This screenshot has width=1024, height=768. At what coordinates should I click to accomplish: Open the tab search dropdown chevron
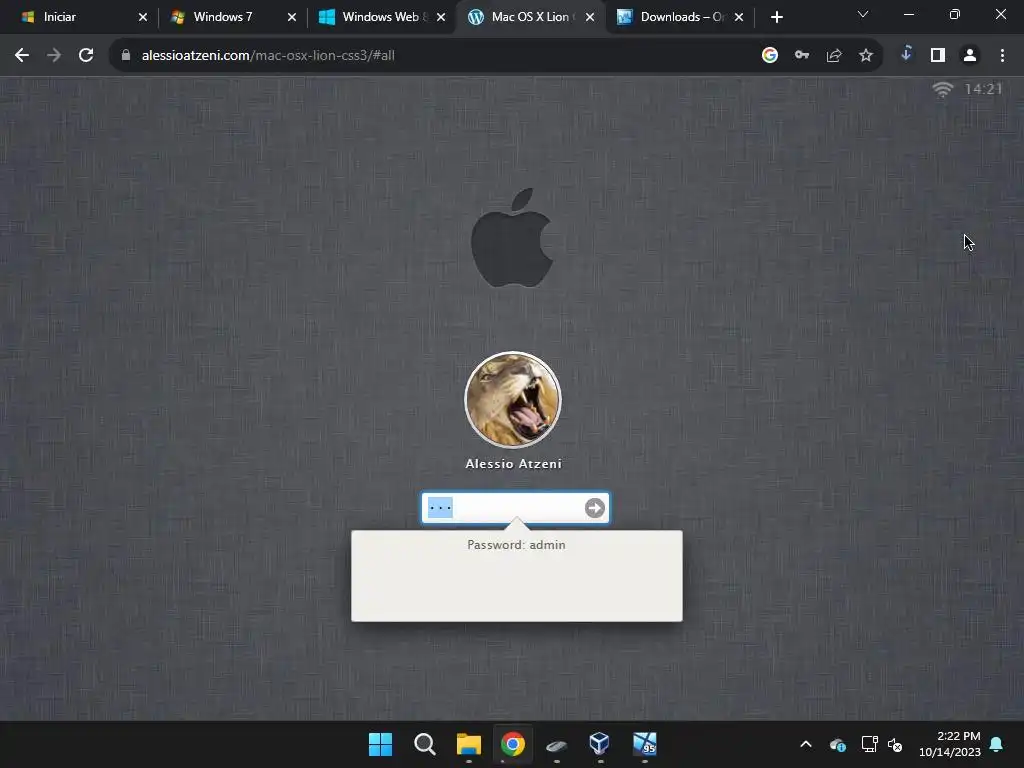click(863, 14)
